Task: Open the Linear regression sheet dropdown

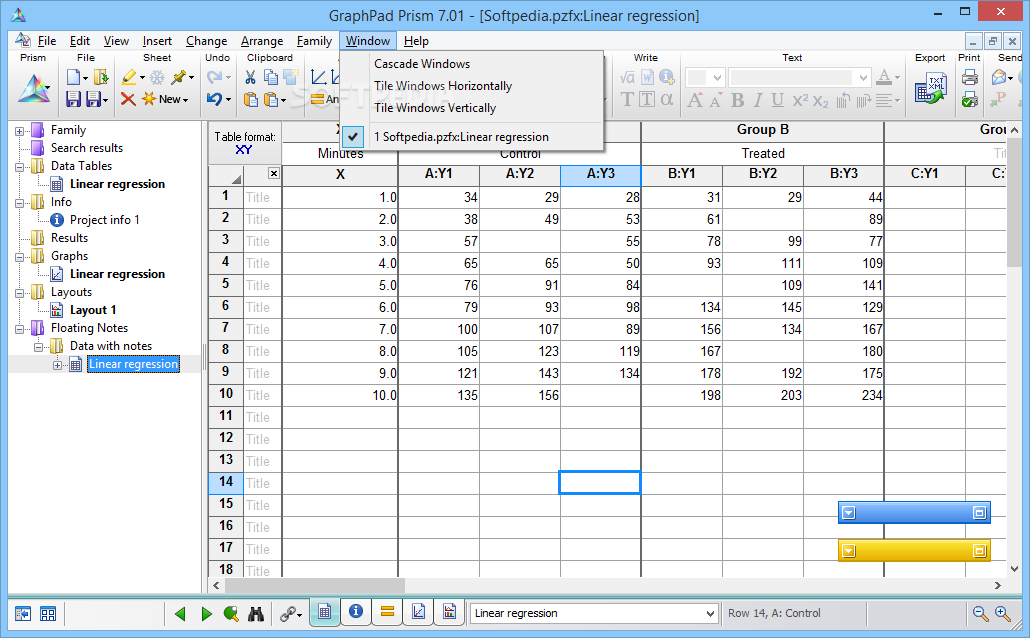Action: click(710, 613)
